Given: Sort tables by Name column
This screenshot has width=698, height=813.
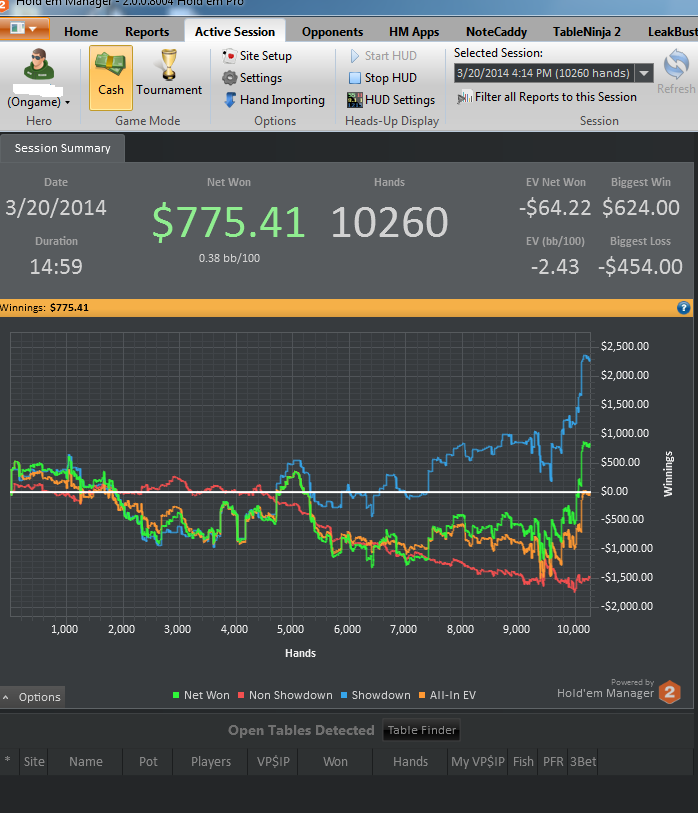Looking at the screenshot, I should pos(86,762).
